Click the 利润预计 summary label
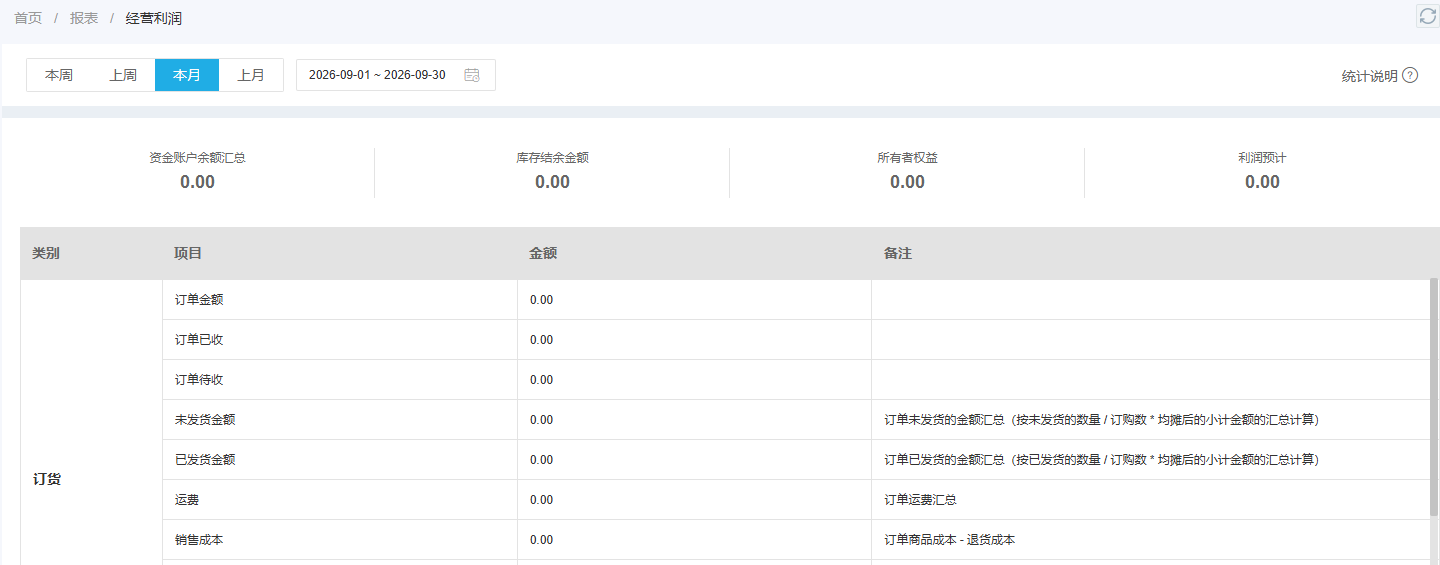 pyautogui.click(x=1262, y=158)
